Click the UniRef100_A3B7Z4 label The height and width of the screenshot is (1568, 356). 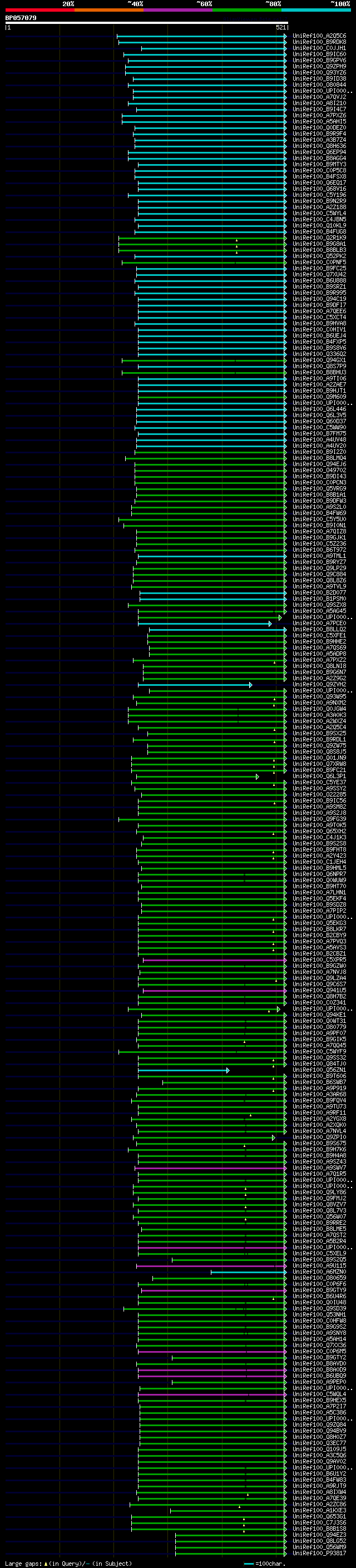[x=319, y=140]
